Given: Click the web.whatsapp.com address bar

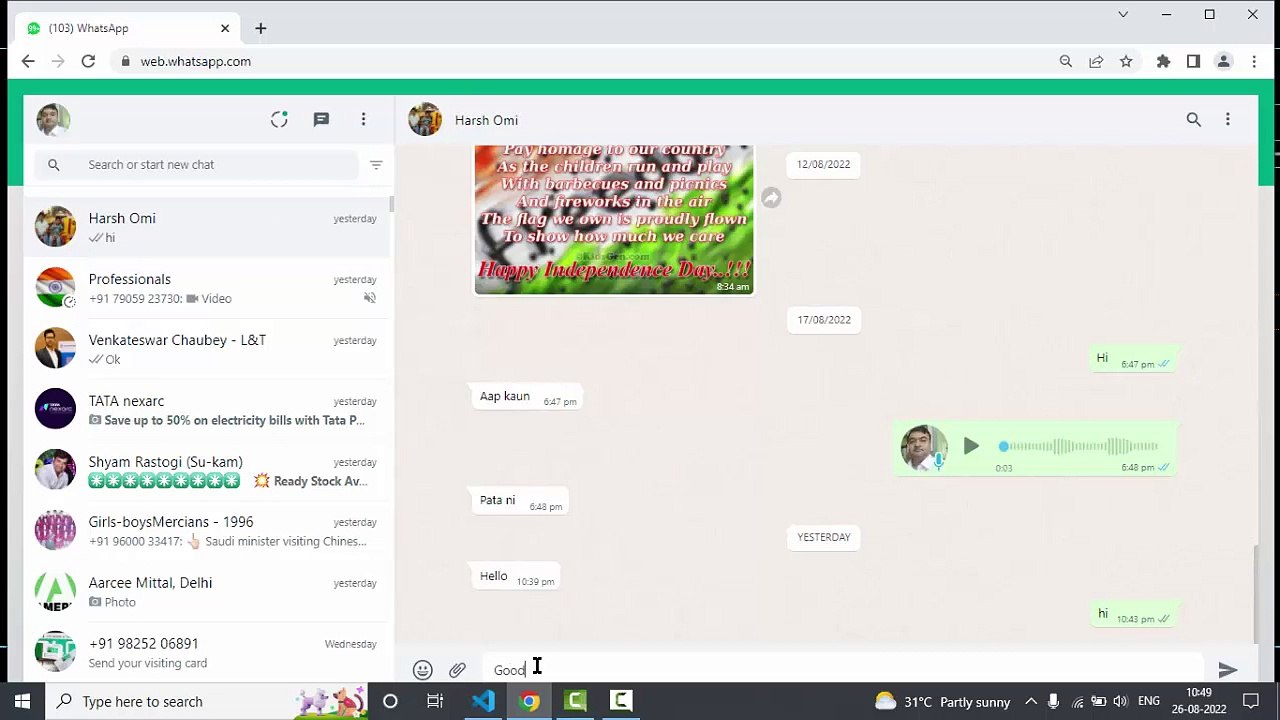Looking at the screenshot, I should click(x=580, y=61).
